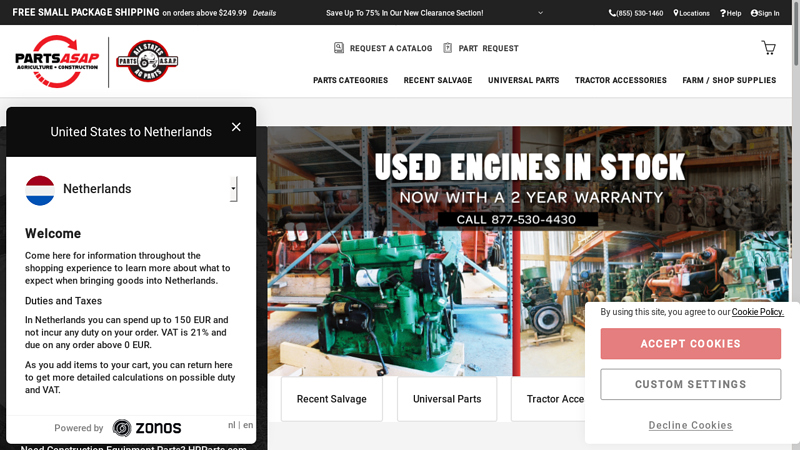
Task: Click the Custom Settings button
Action: [690, 384]
